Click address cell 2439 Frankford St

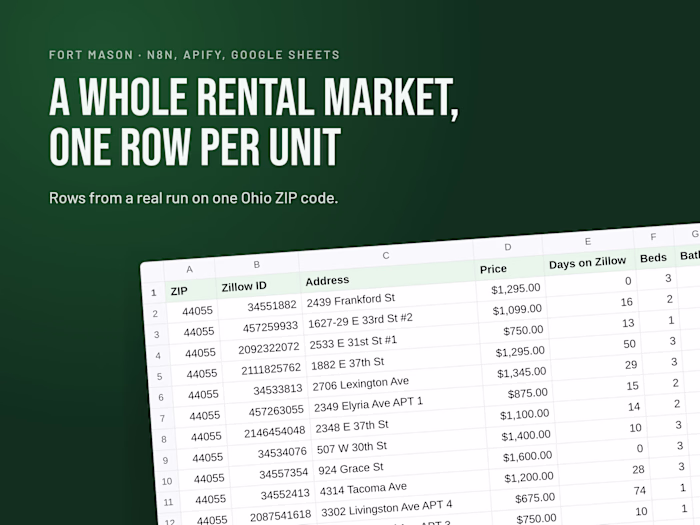pos(390,298)
